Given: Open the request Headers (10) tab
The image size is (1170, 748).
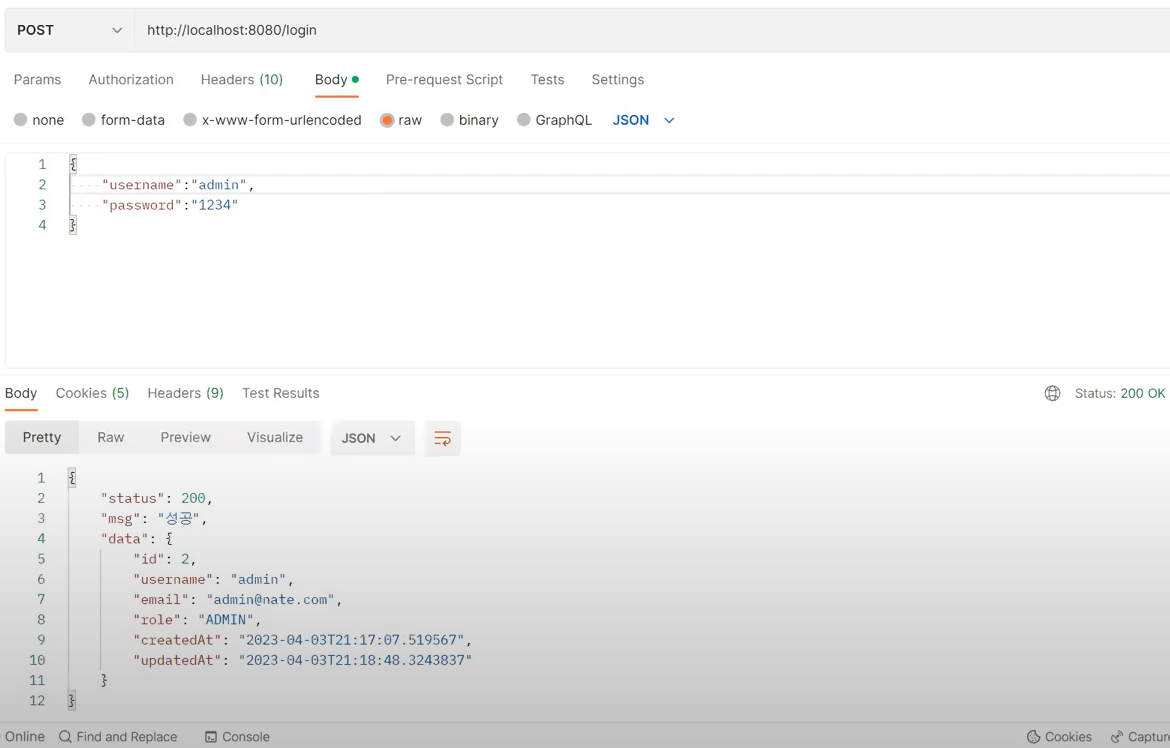Looking at the screenshot, I should [x=242, y=80].
